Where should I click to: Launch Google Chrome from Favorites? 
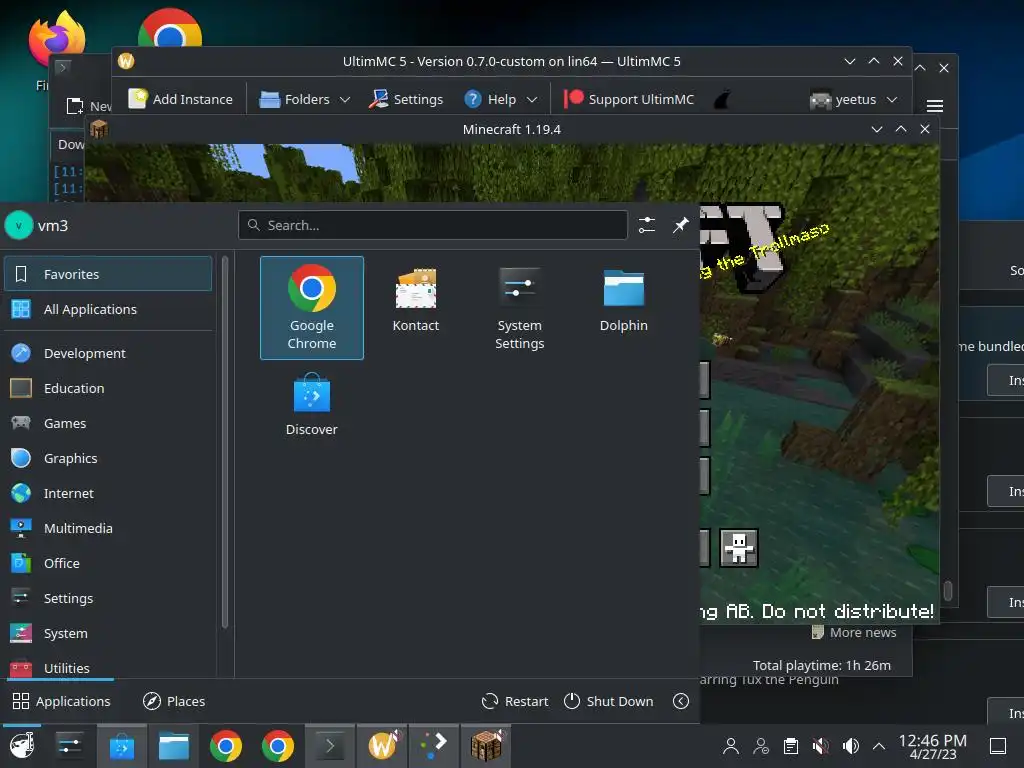312,308
